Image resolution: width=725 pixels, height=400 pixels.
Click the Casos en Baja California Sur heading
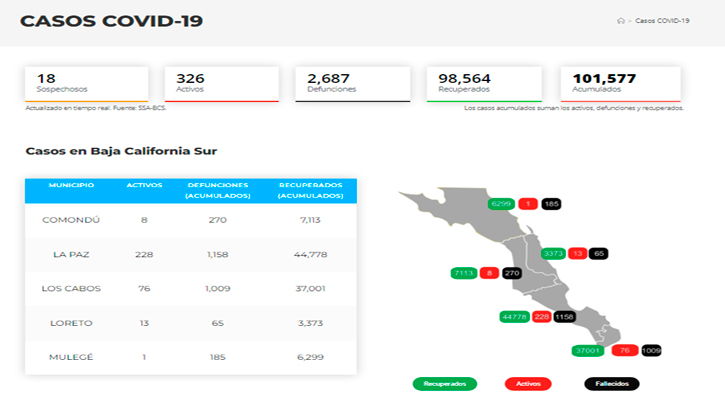[x=121, y=151]
